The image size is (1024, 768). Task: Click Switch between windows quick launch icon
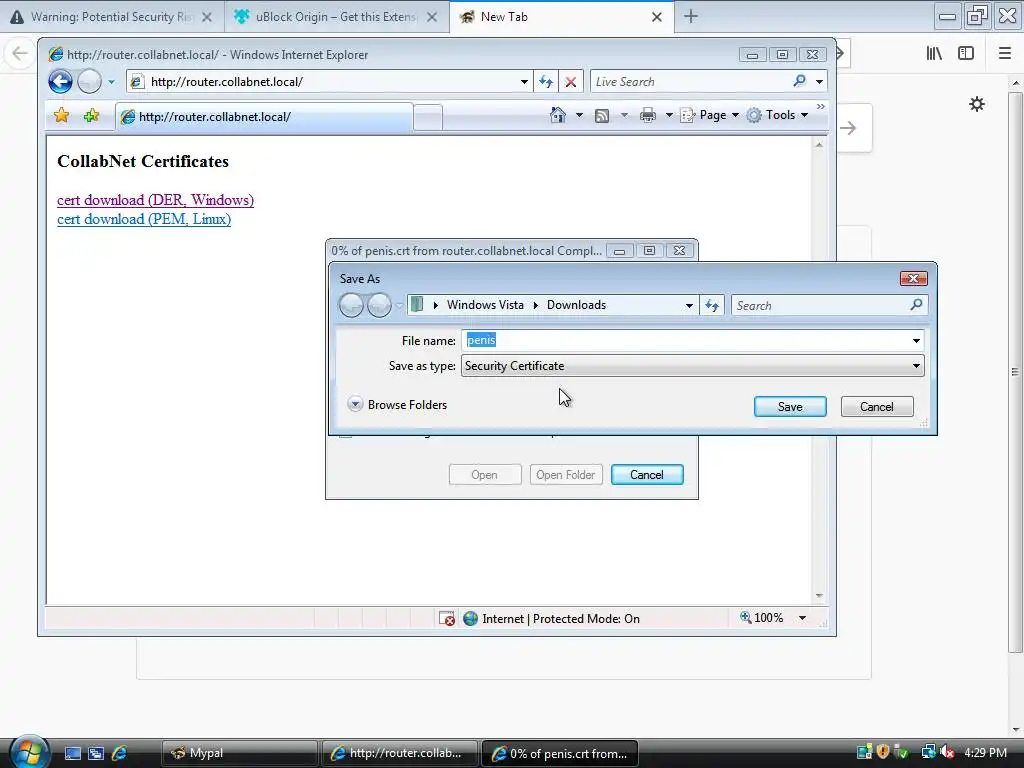tap(96, 753)
